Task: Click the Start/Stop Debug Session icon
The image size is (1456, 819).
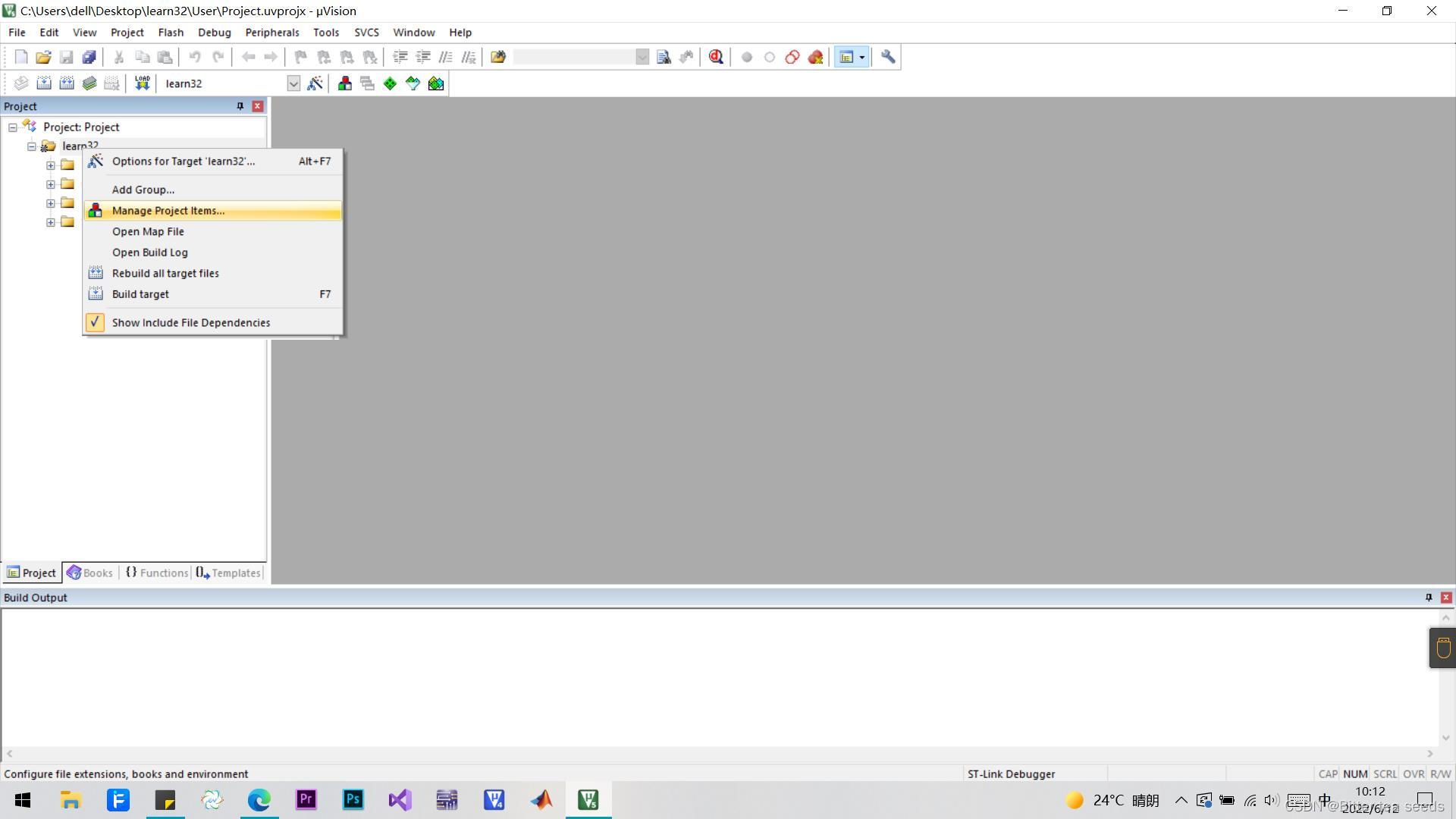Action: tap(715, 57)
